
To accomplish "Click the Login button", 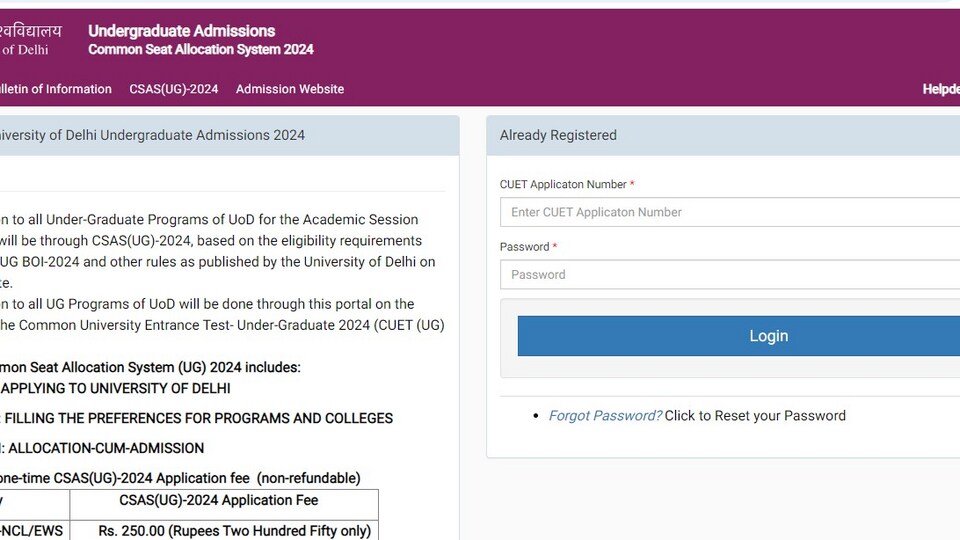I will tap(738, 336).
